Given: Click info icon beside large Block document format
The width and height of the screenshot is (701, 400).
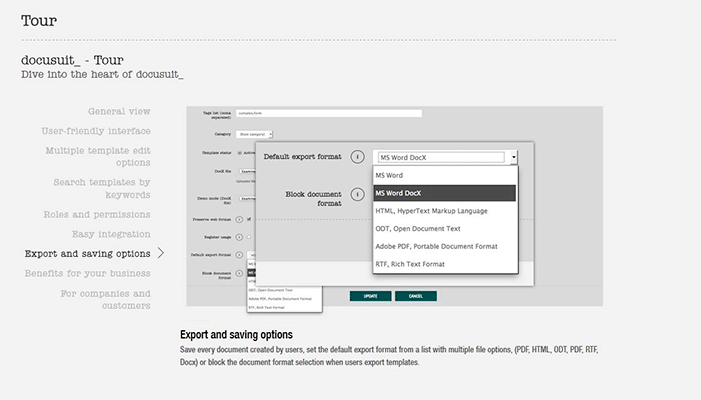Looking at the screenshot, I should 357,194.
